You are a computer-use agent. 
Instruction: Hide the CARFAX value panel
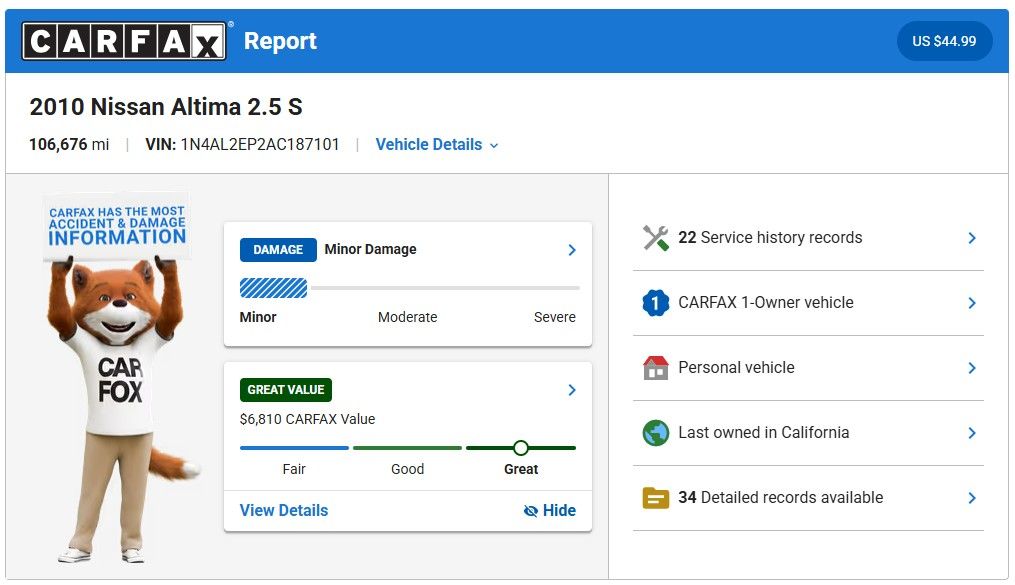point(550,511)
